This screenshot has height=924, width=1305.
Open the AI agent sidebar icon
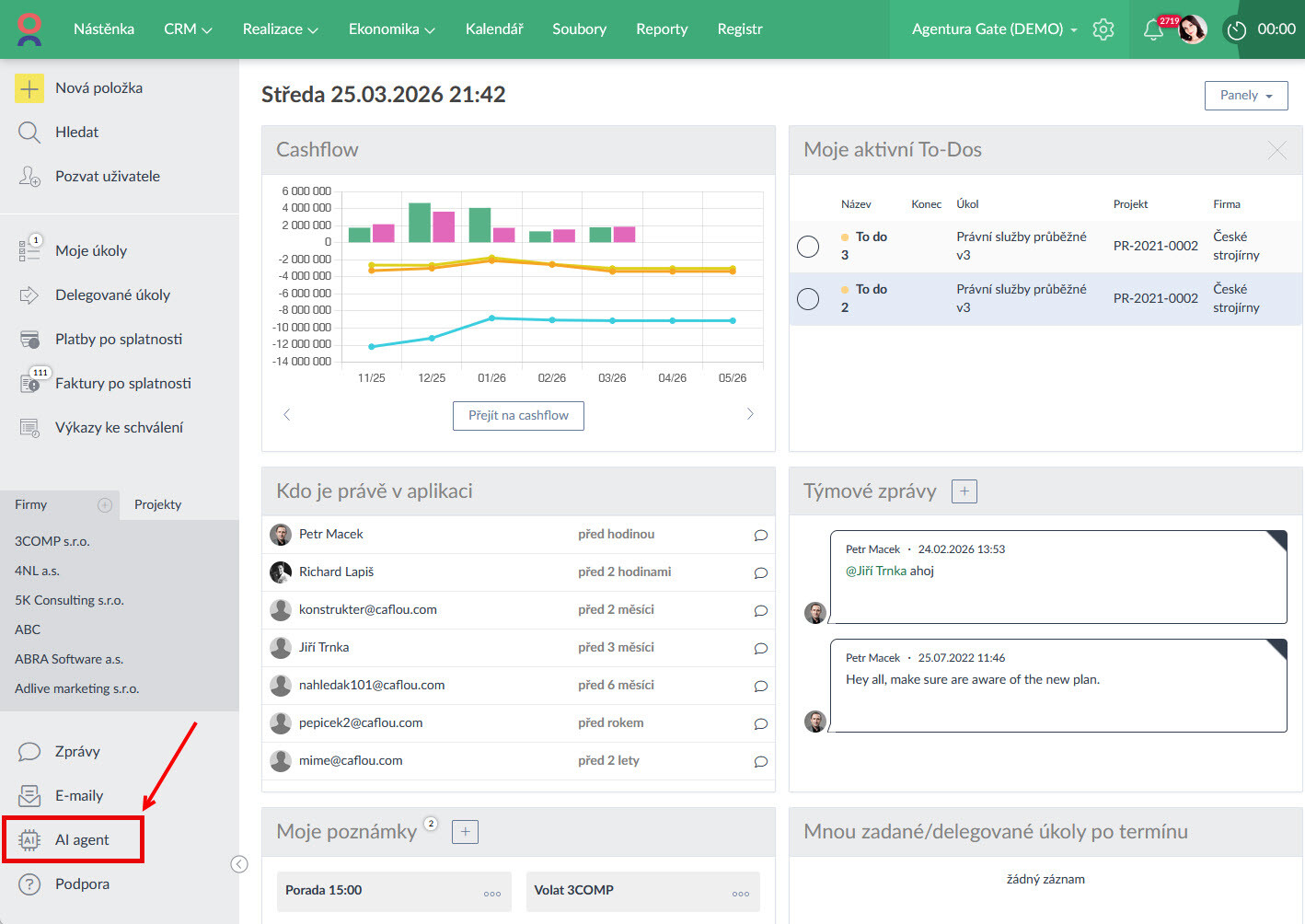(x=29, y=839)
